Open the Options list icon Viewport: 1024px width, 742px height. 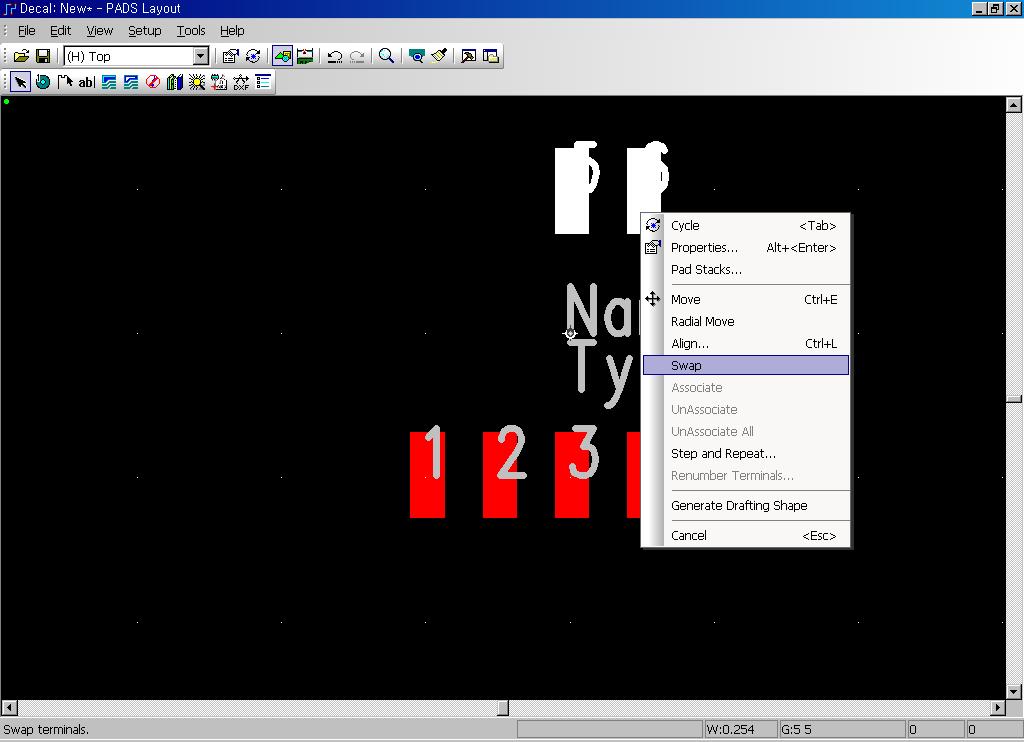point(263,82)
